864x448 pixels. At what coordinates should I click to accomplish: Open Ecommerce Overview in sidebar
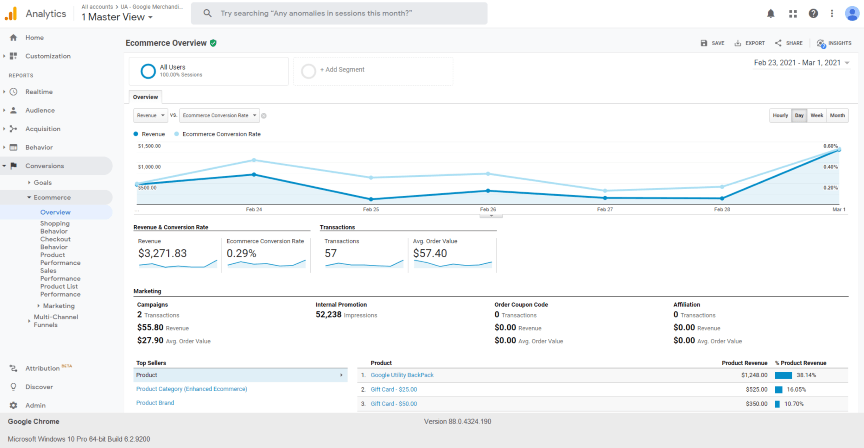[x=55, y=212]
